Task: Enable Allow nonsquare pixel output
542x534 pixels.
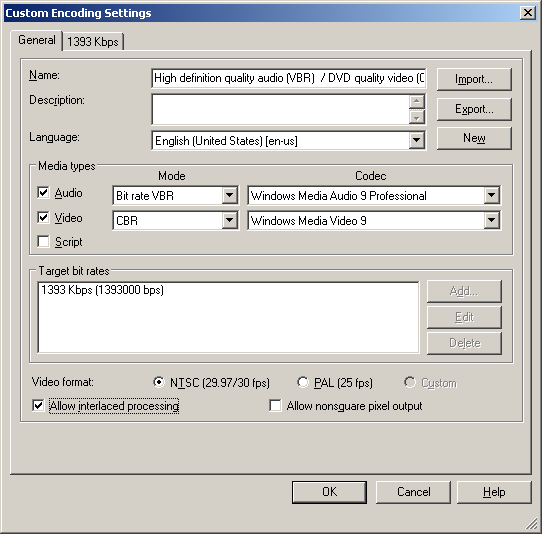Action: (x=275, y=405)
